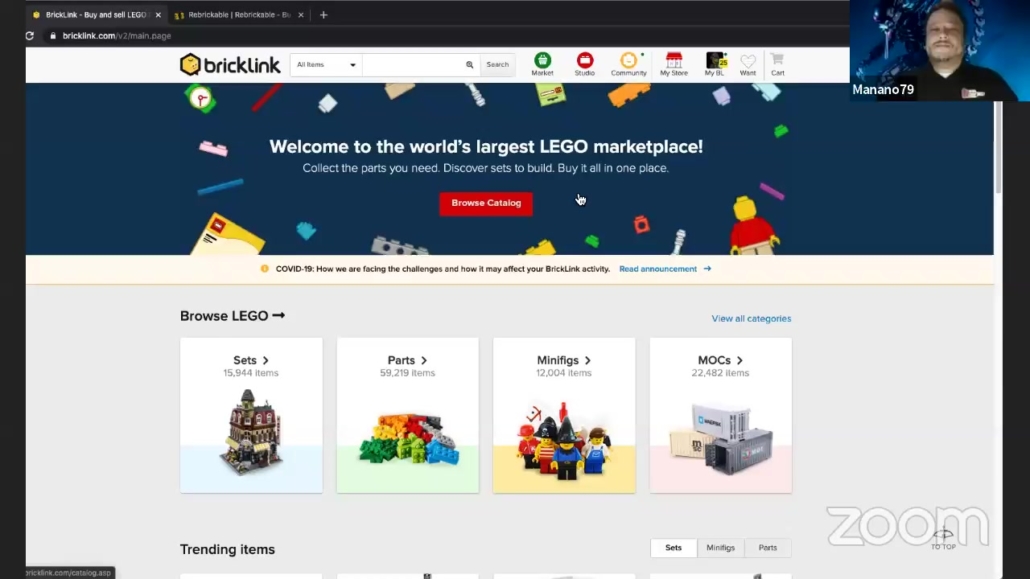Click the Search button
Viewport: 1030px width, 579px height.
(497, 64)
